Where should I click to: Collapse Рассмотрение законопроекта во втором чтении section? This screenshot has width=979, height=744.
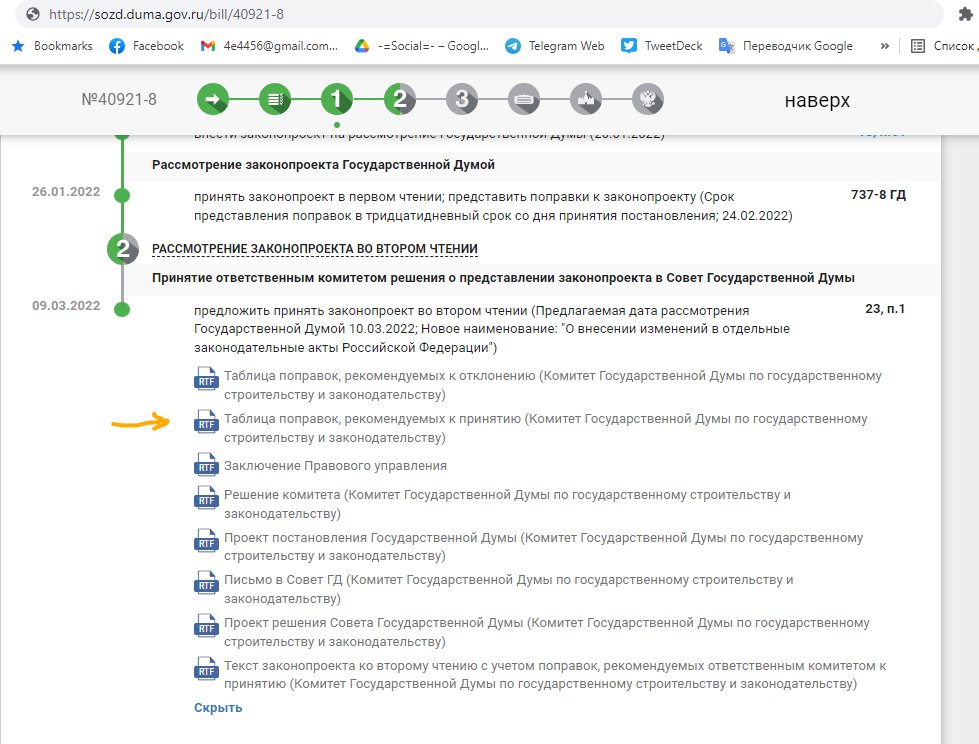[x=315, y=248]
